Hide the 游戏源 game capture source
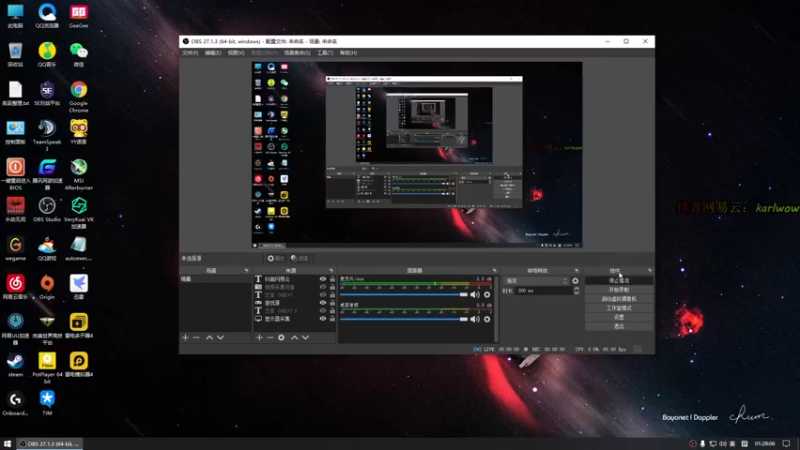800x450 pixels. pos(322,303)
